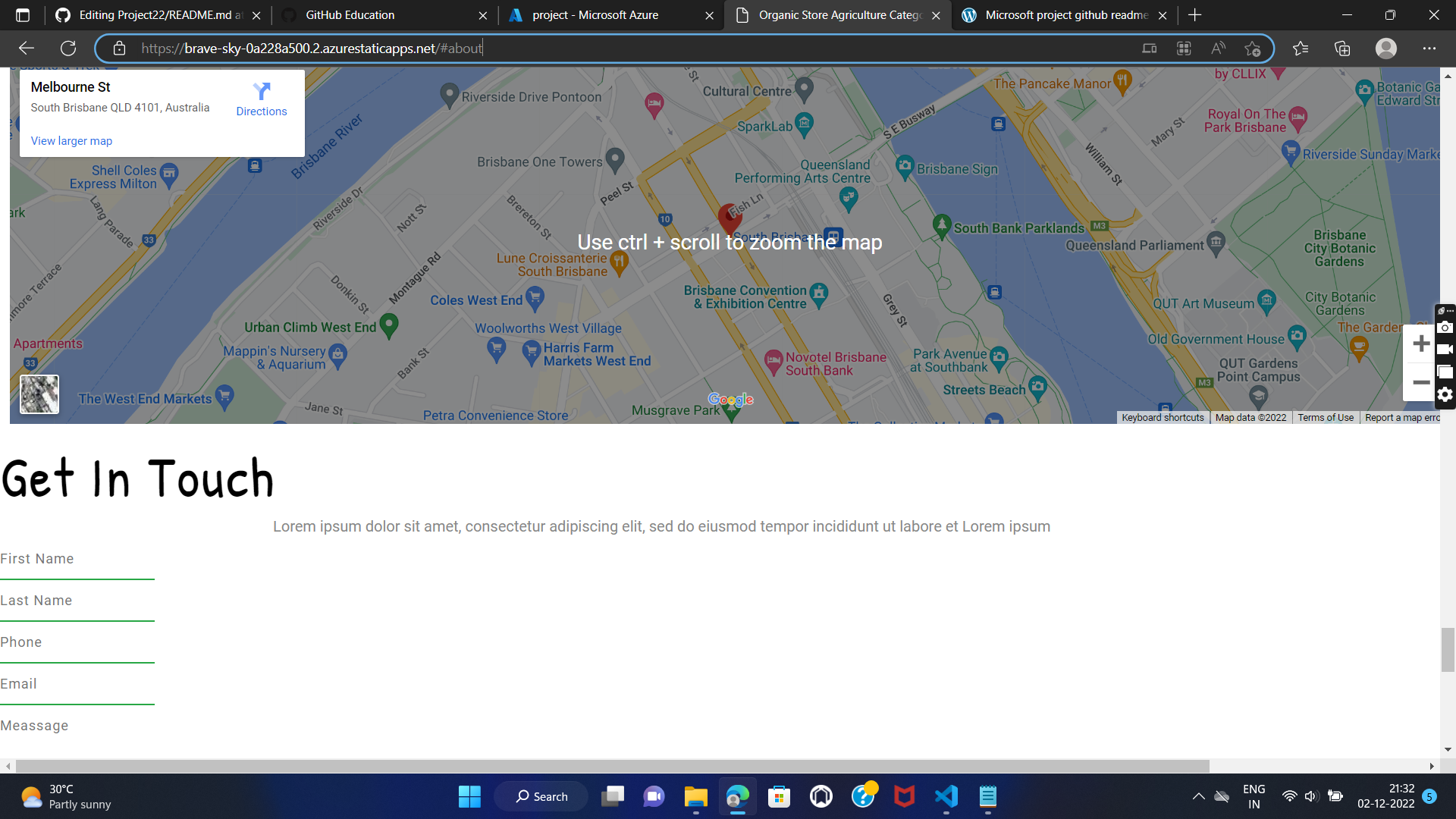Open Keyboard shortcuts on the map

click(x=1163, y=418)
